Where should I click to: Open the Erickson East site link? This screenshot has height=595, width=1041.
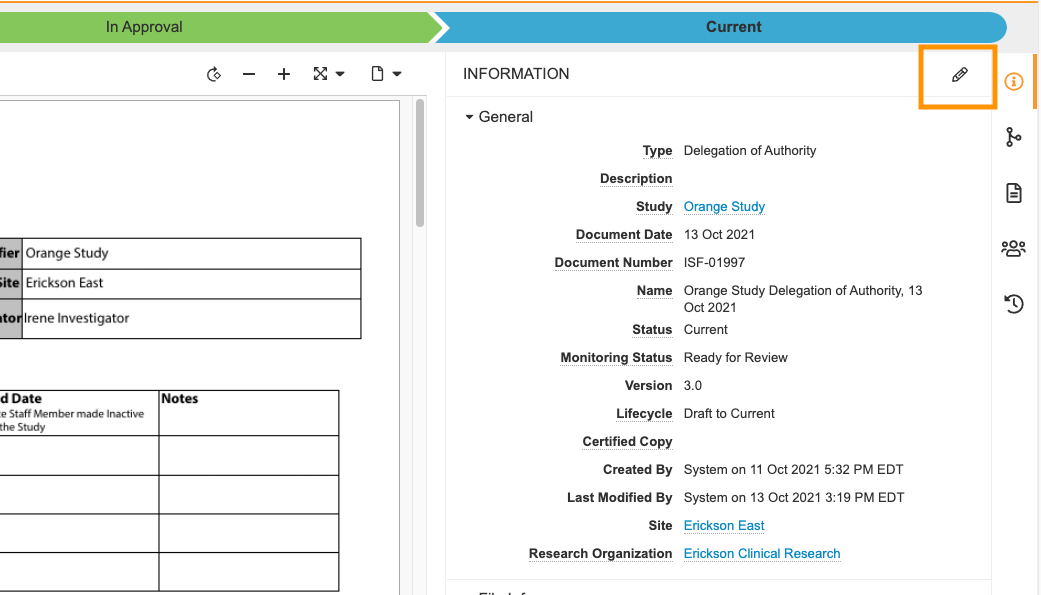coord(724,526)
